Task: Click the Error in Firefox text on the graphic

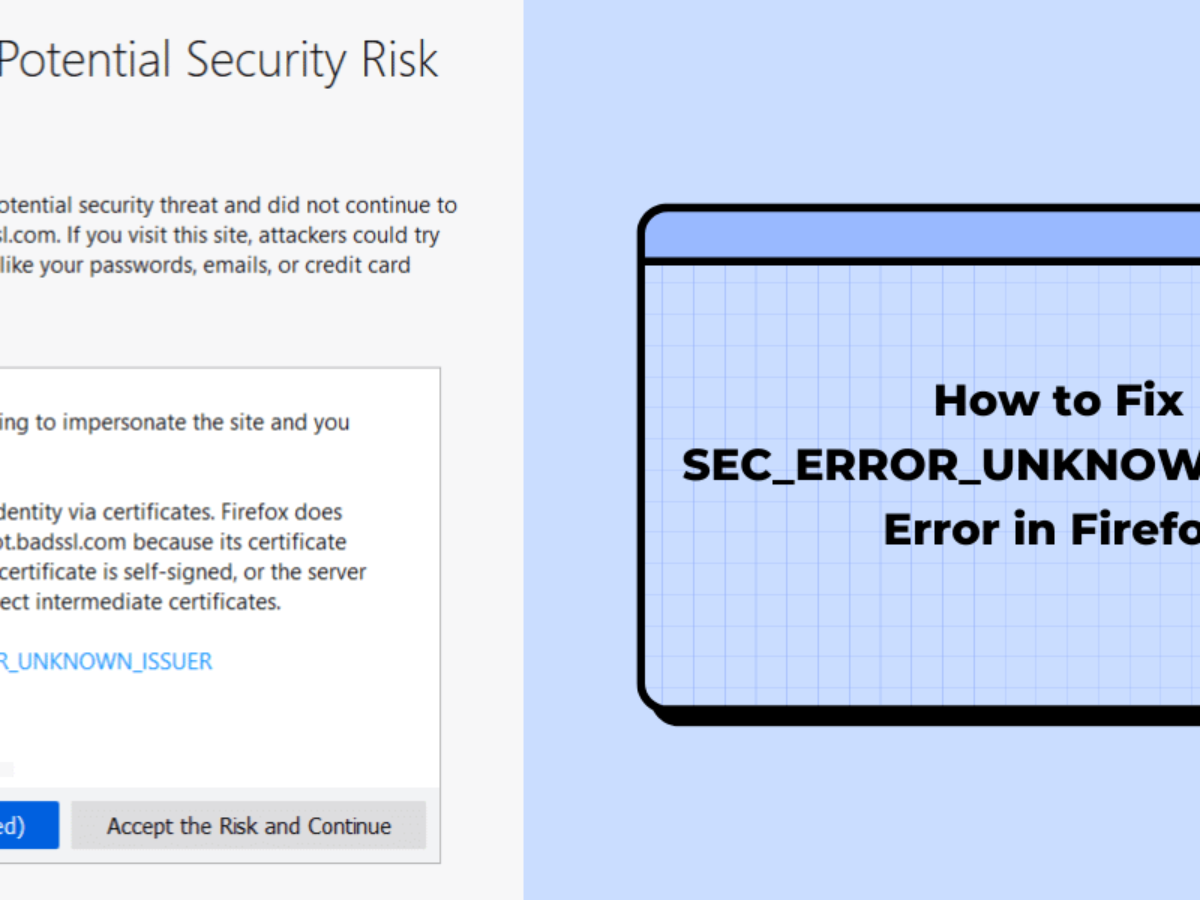Action: pyautogui.click(x=1038, y=529)
